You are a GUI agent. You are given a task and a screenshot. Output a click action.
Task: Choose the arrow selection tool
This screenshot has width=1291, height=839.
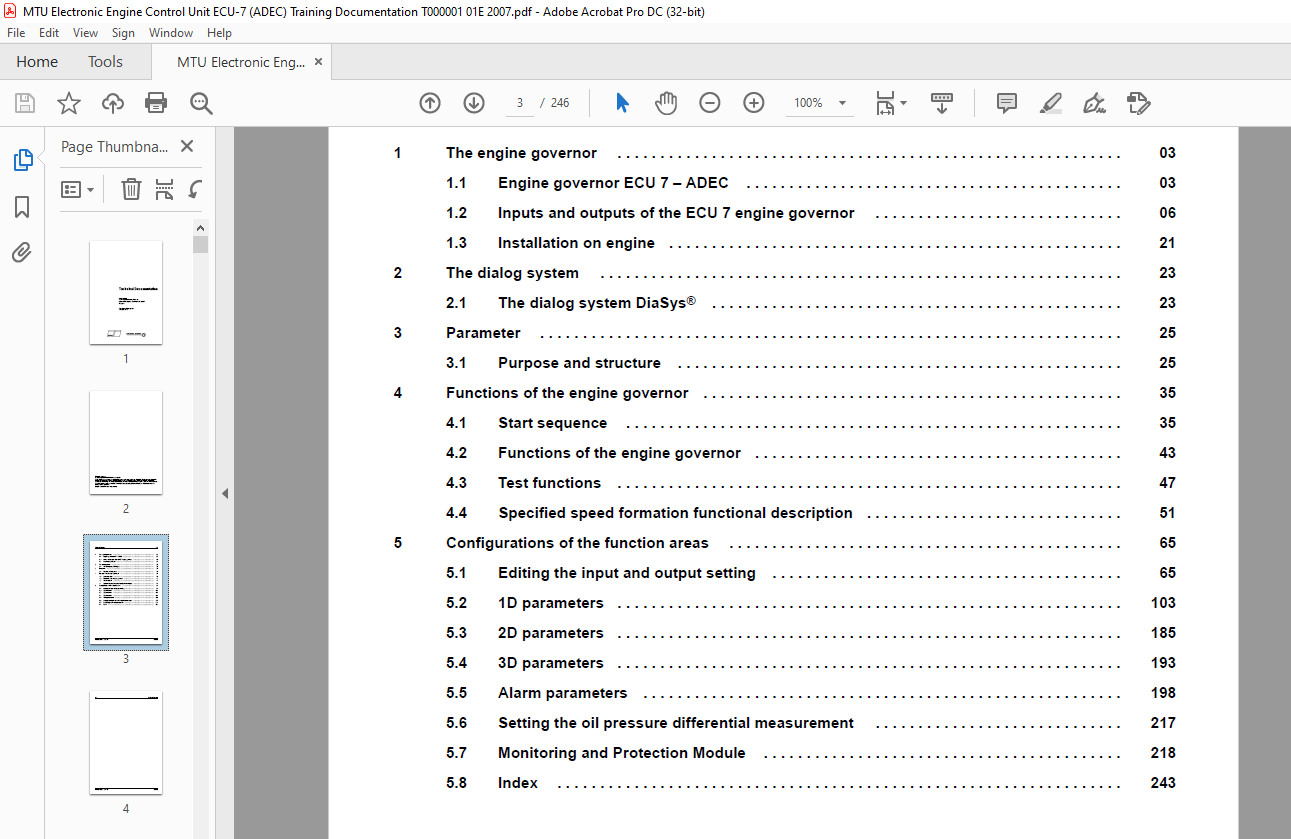coord(622,103)
